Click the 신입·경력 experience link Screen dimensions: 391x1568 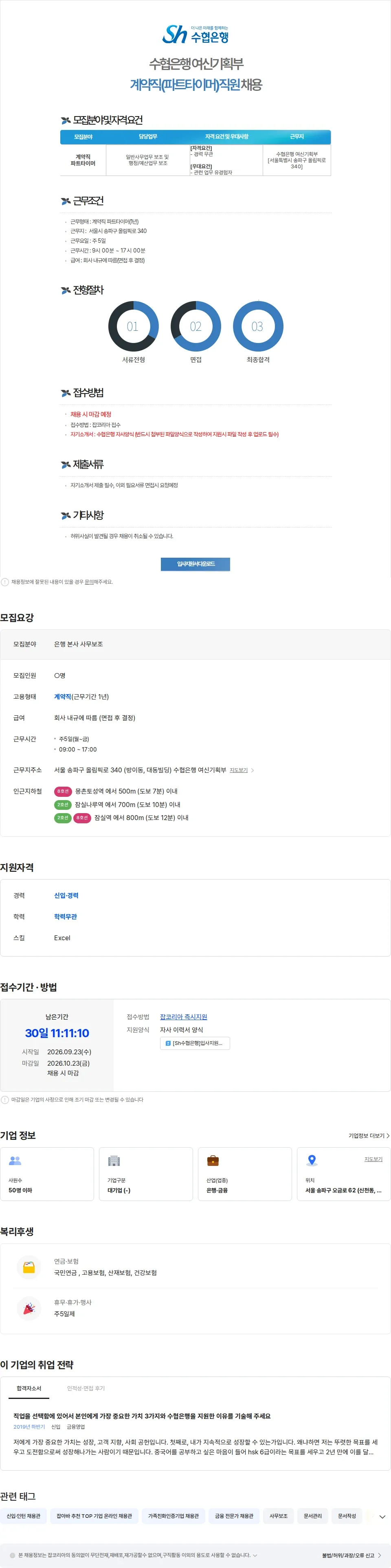(66, 895)
